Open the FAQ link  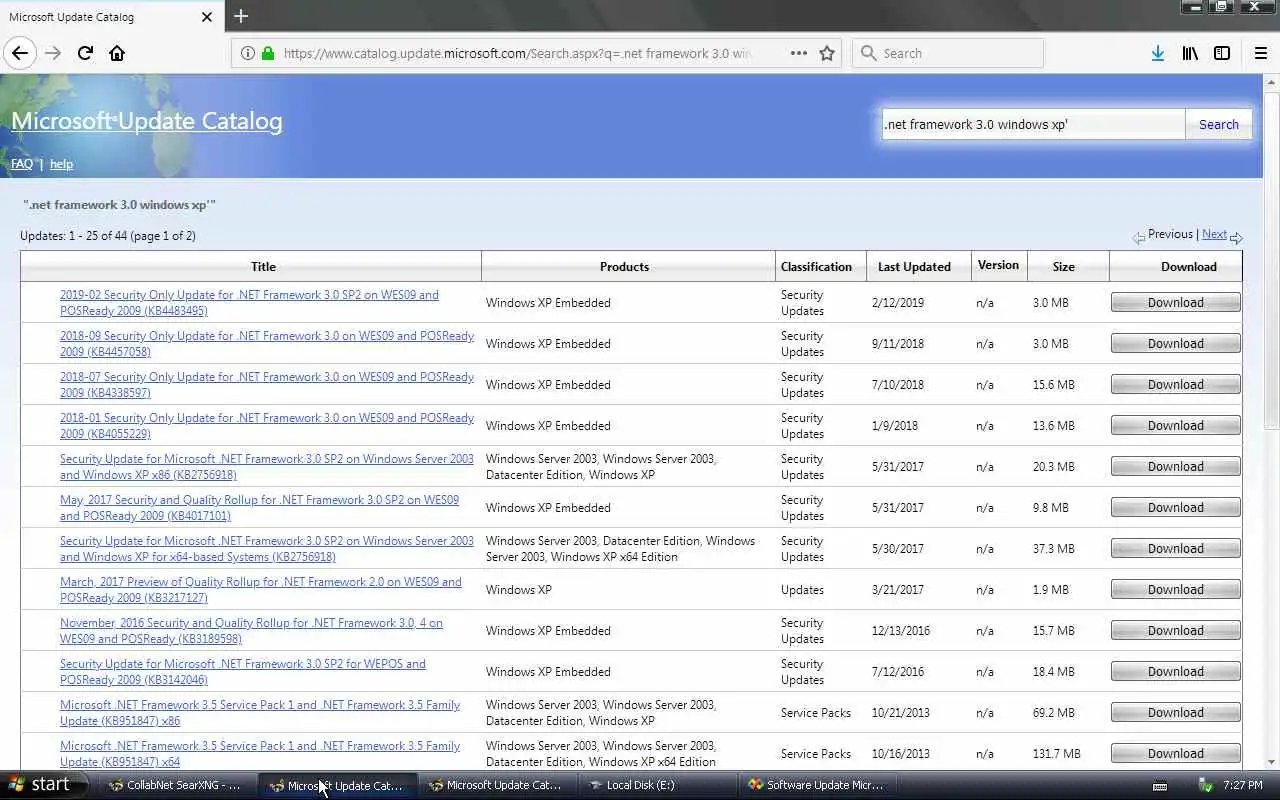[22, 164]
